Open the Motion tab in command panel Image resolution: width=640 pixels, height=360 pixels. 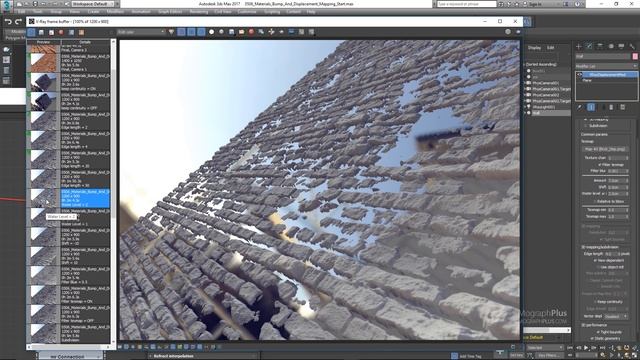pos(611,47)
